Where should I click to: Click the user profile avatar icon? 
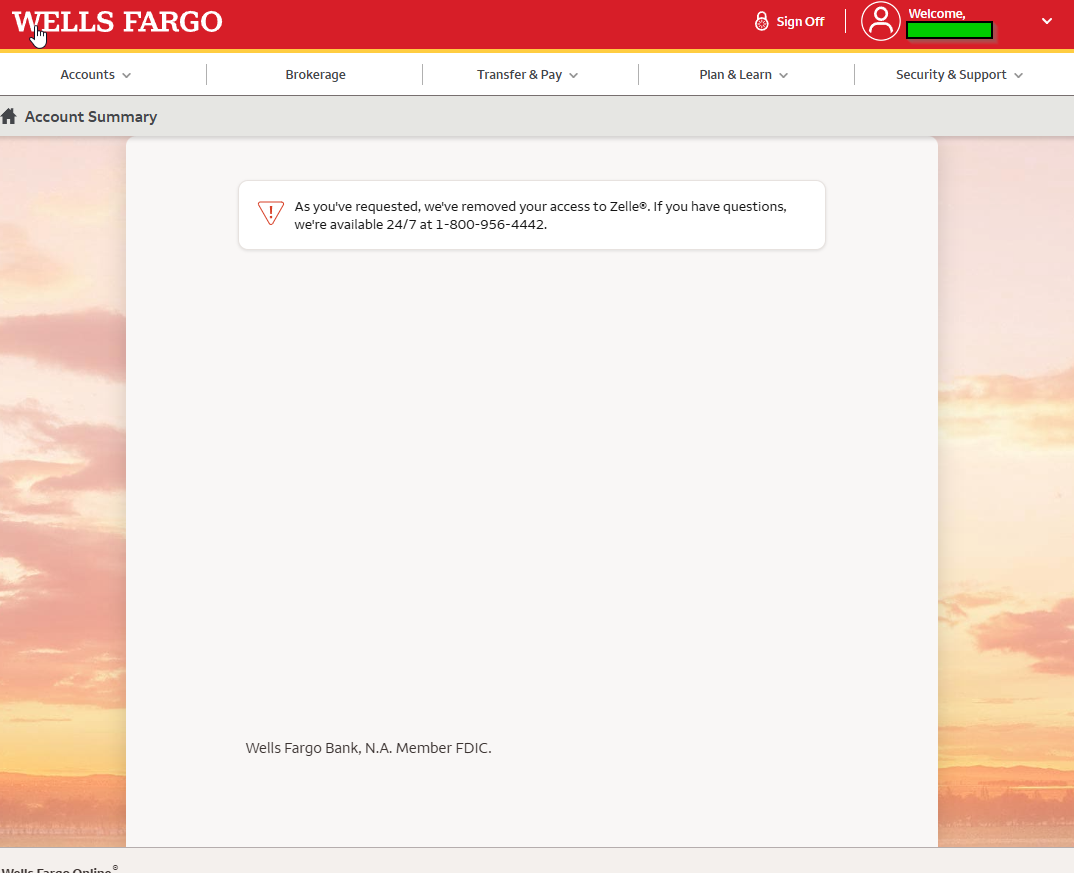pos(881,21)
